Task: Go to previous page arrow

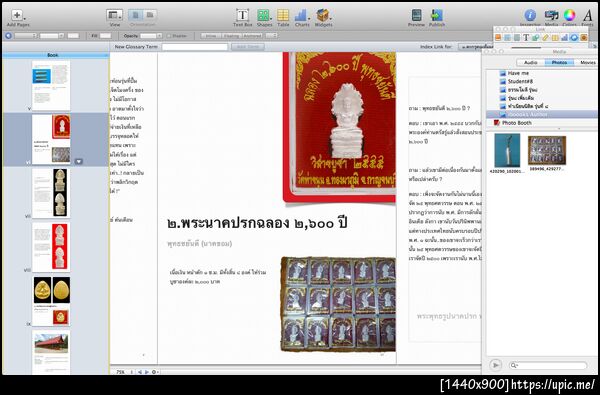Action: click(x=140, y=372)
